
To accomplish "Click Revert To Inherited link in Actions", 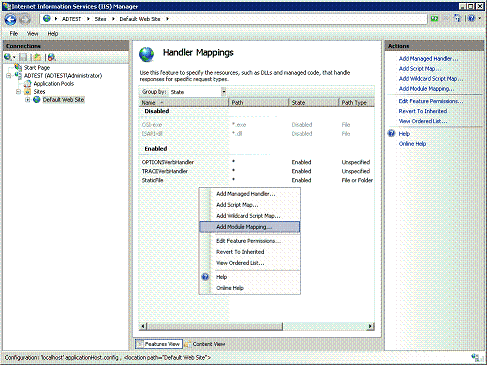I will tap(423, 111).
